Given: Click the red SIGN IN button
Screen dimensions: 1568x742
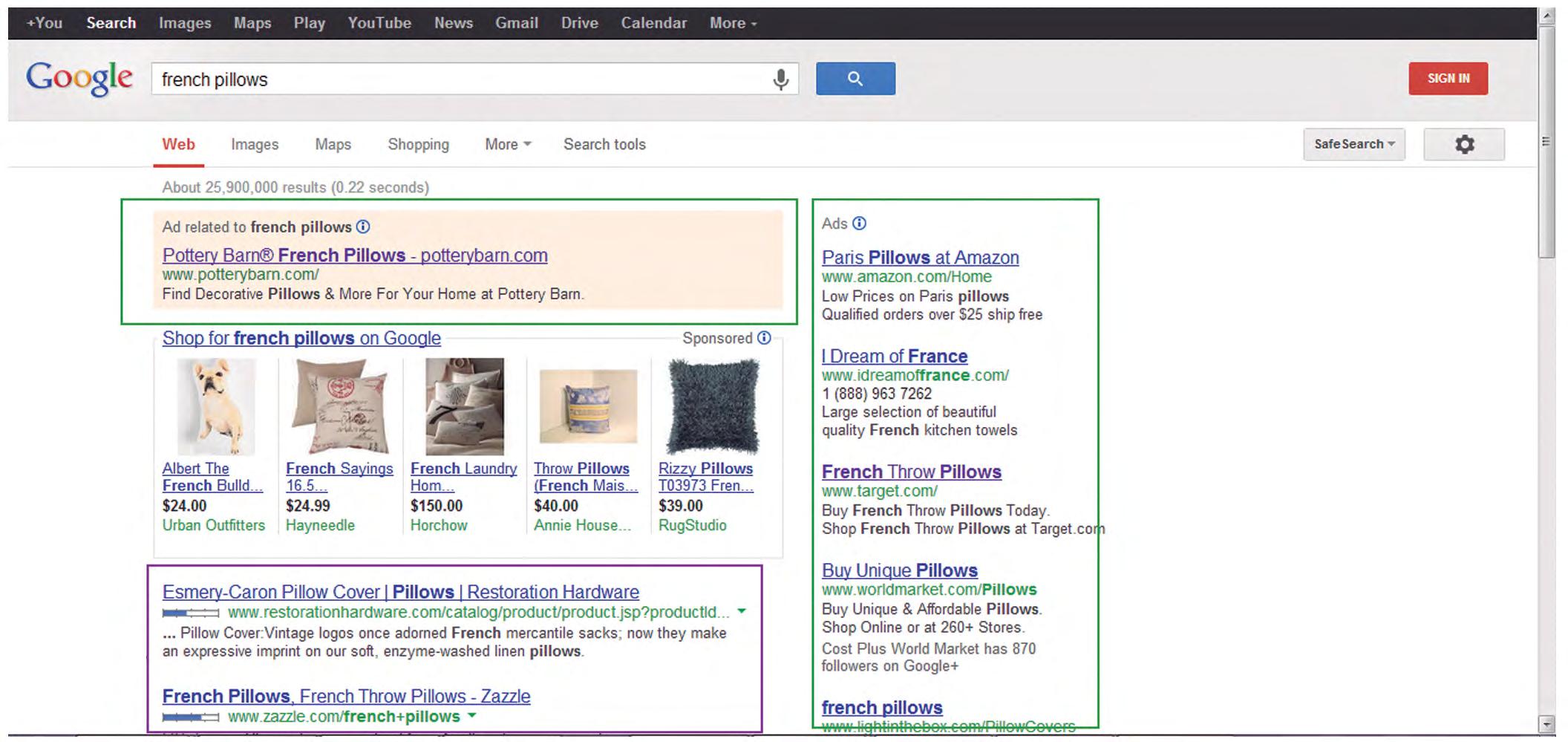Looking at the screenshot, I should (1448, 79).
